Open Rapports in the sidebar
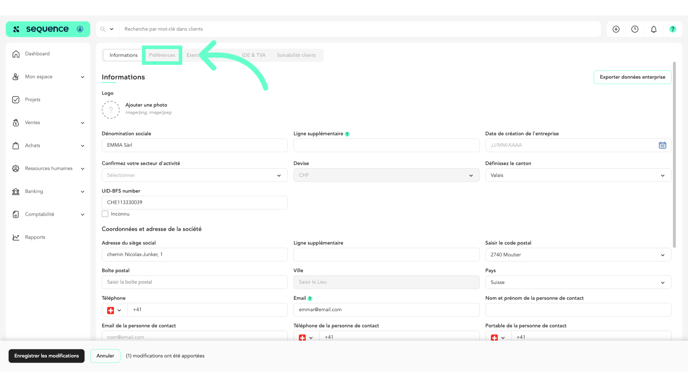This screenshot has width=688, height=387. (35, 237)
